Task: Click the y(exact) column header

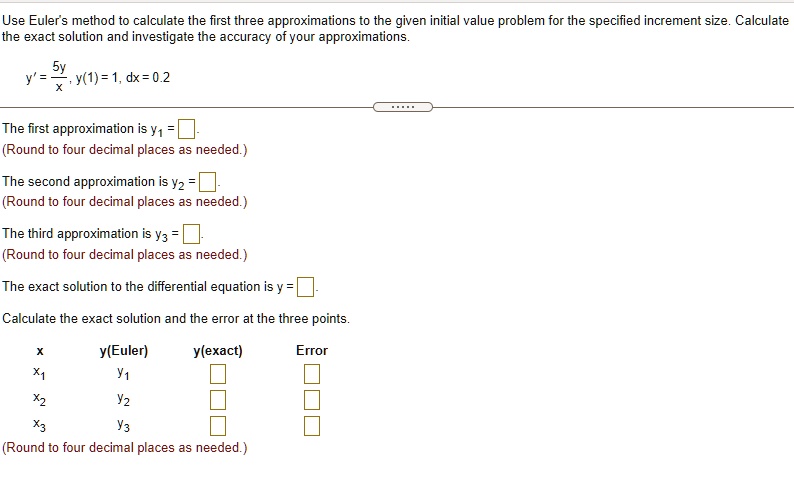Action: (x=218, y=350)
